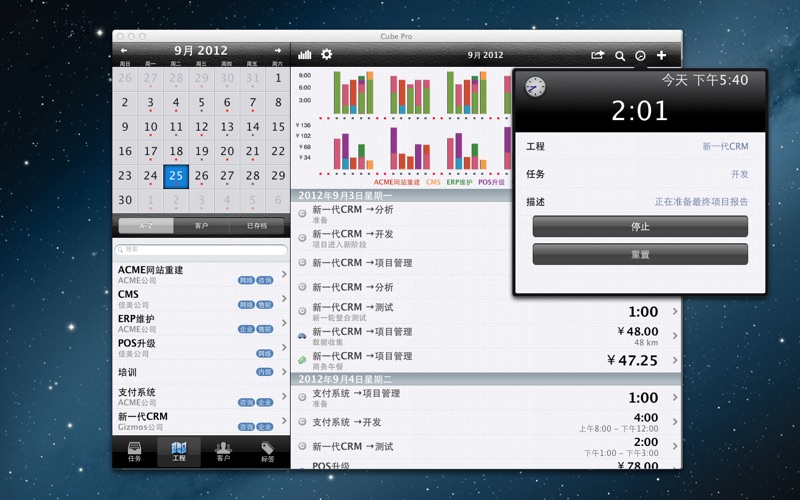Click 网络 tag on POS升级

pyautogui.click(x=265, y=354)
